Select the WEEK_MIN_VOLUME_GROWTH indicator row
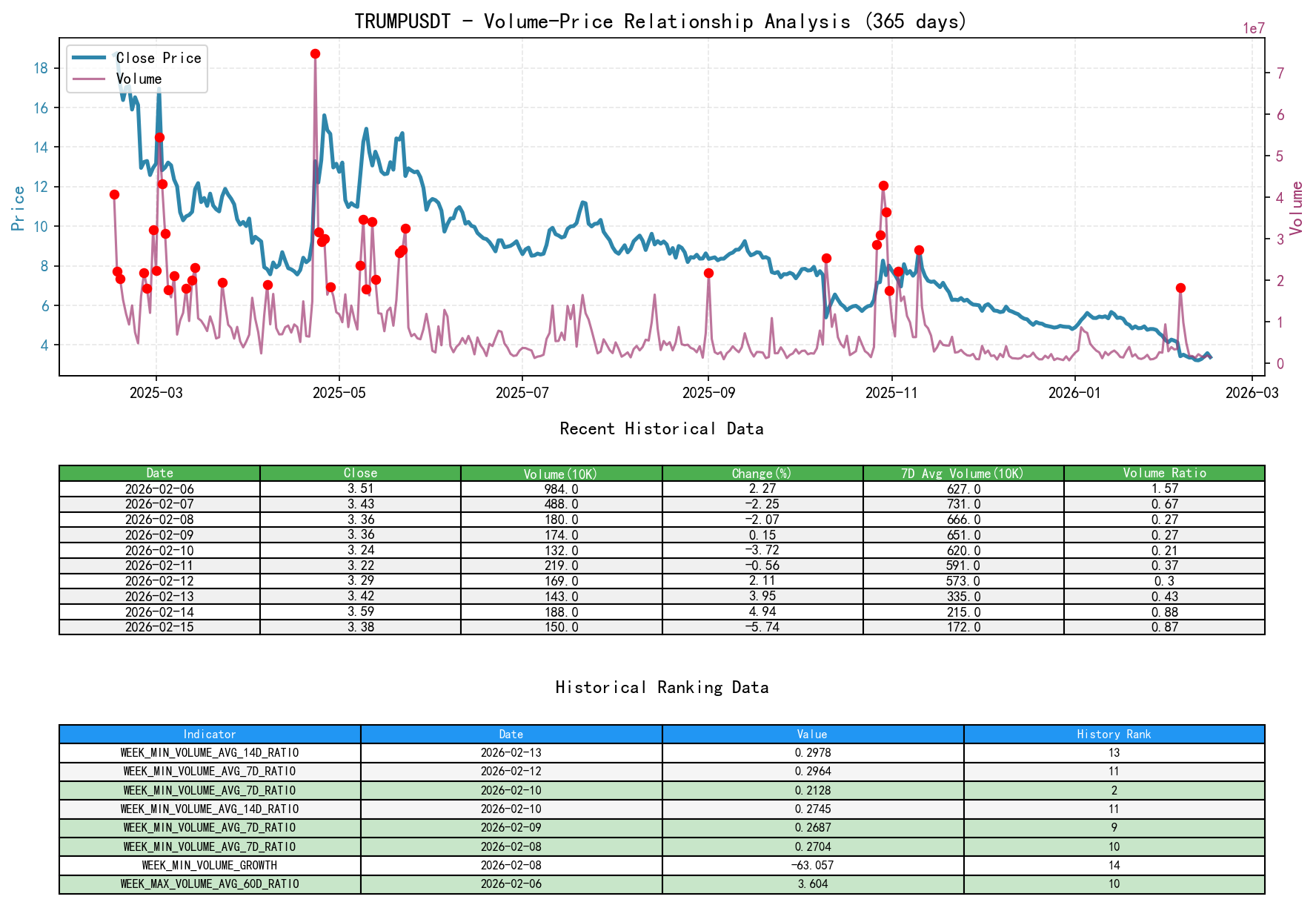This screenshot has width=1316, height=905. [210, 865]
